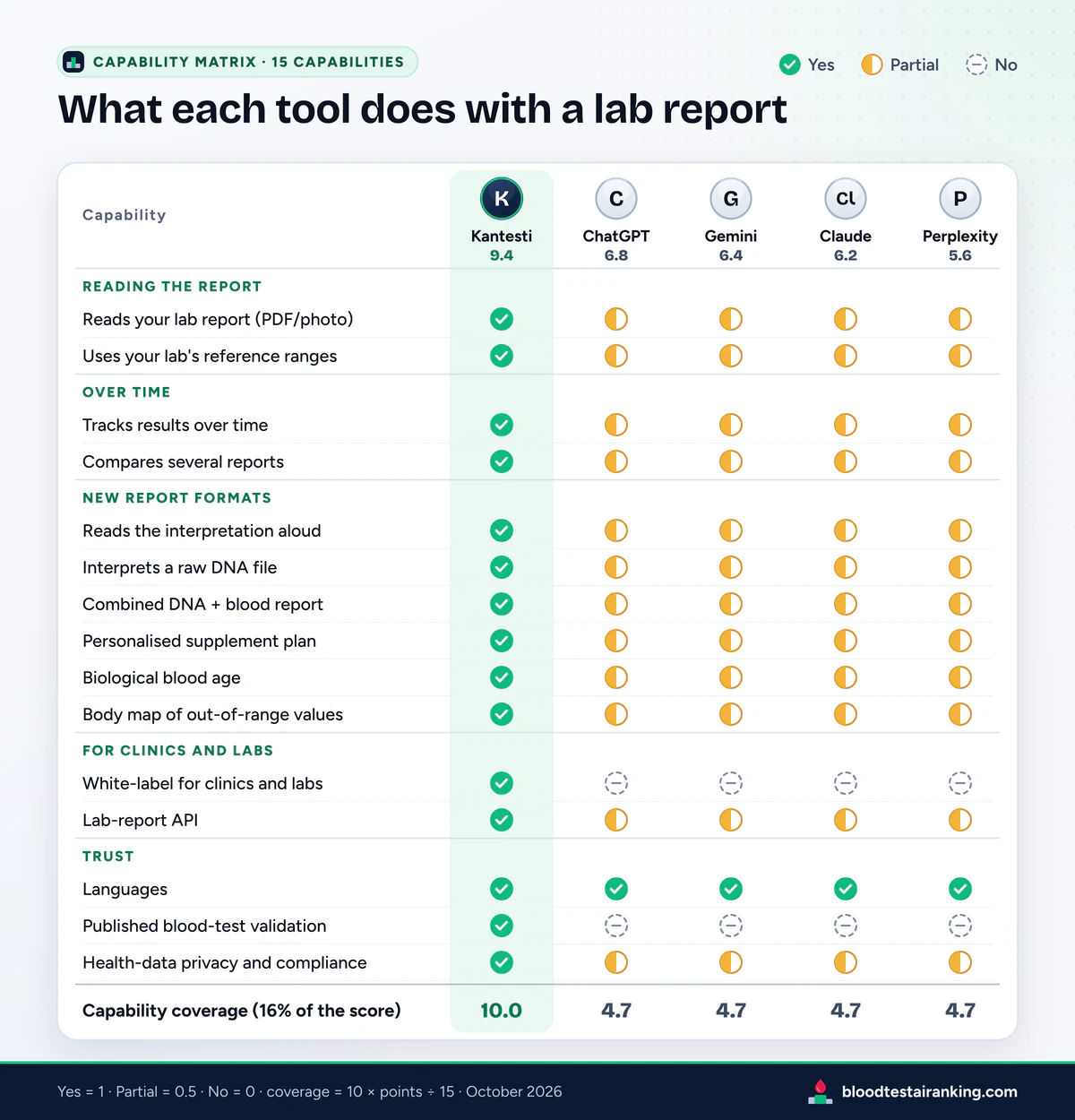
Task: Click the Claude CL avatar icon
Action: (846, 199)
